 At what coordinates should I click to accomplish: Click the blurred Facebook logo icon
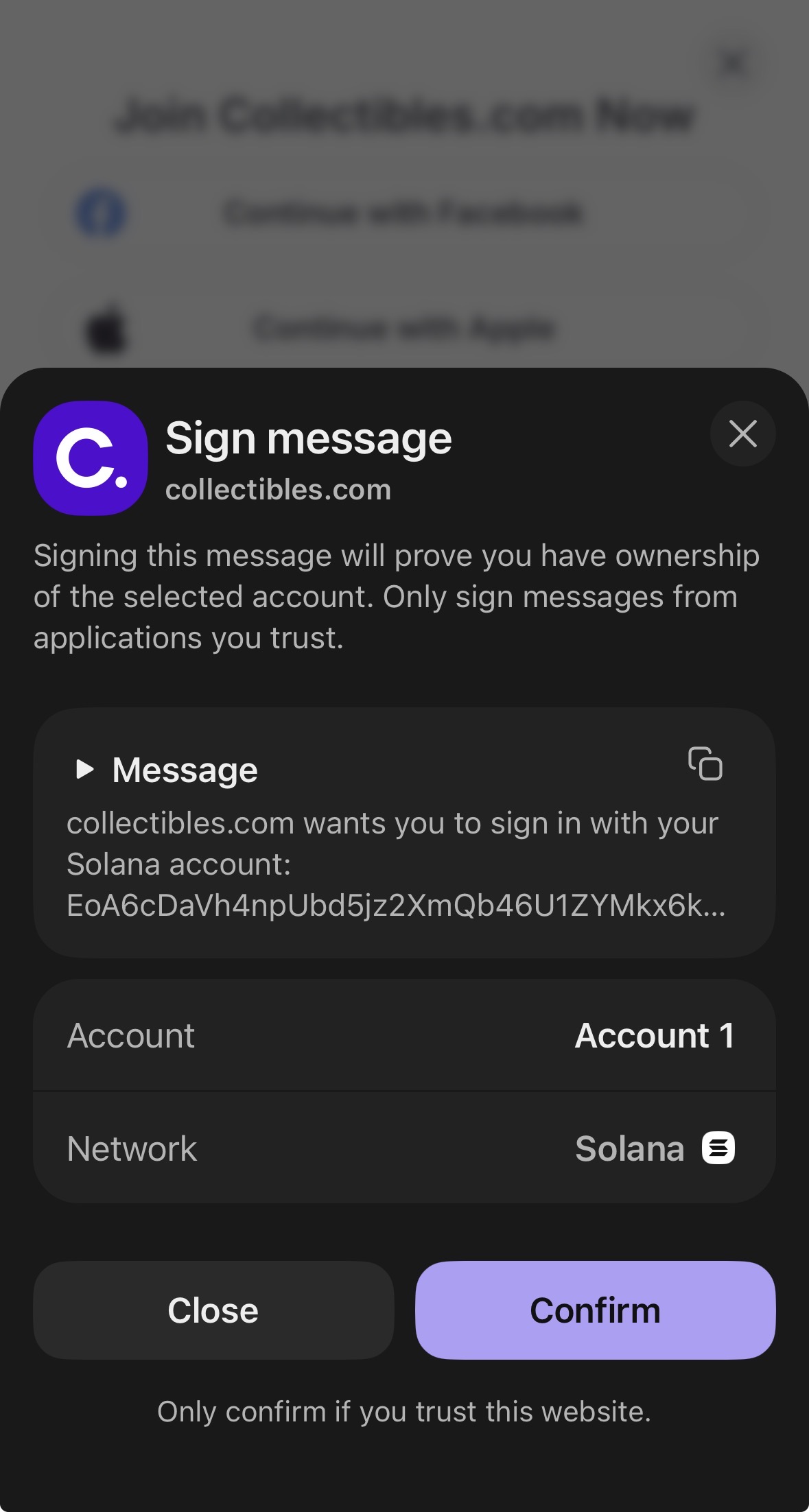click(x=100, y=213)
